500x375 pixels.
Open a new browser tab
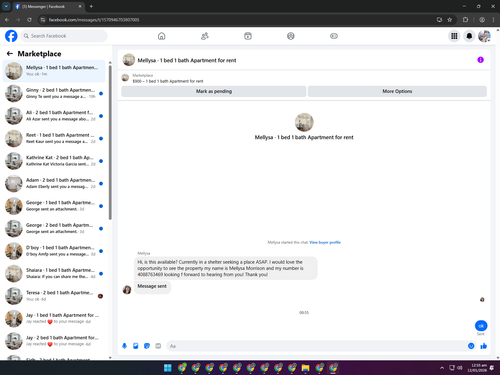coord(91,6)
